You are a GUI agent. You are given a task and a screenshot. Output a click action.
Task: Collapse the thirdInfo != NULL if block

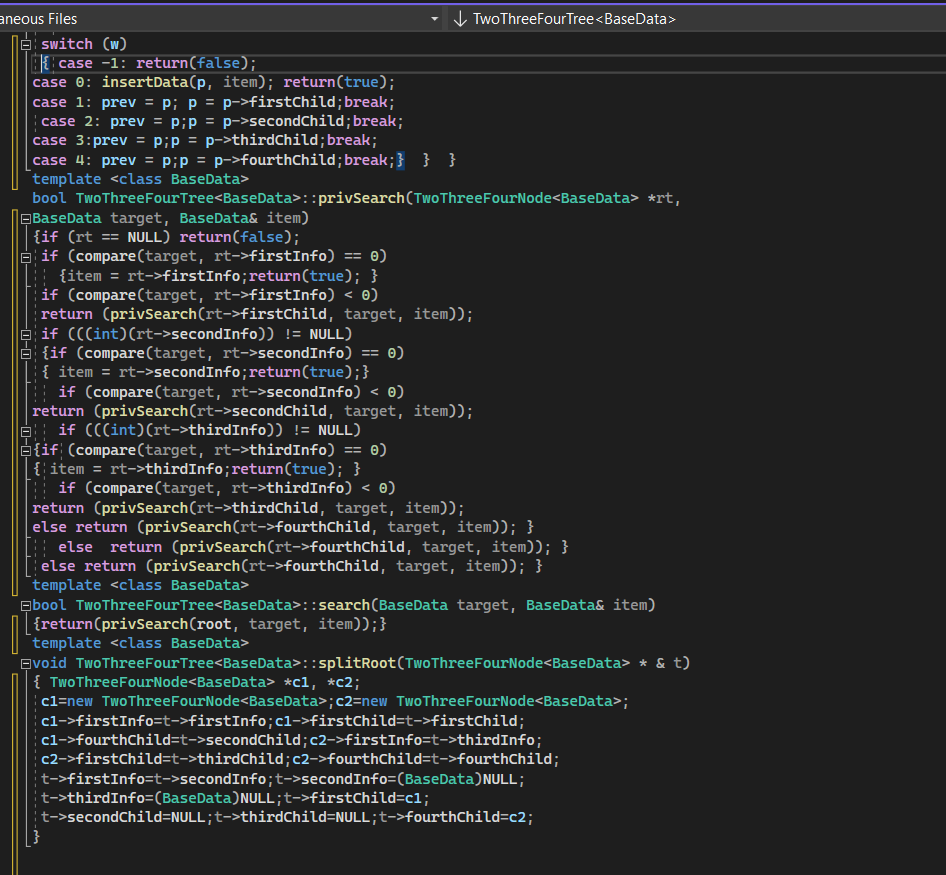click(x=25, y=430)
